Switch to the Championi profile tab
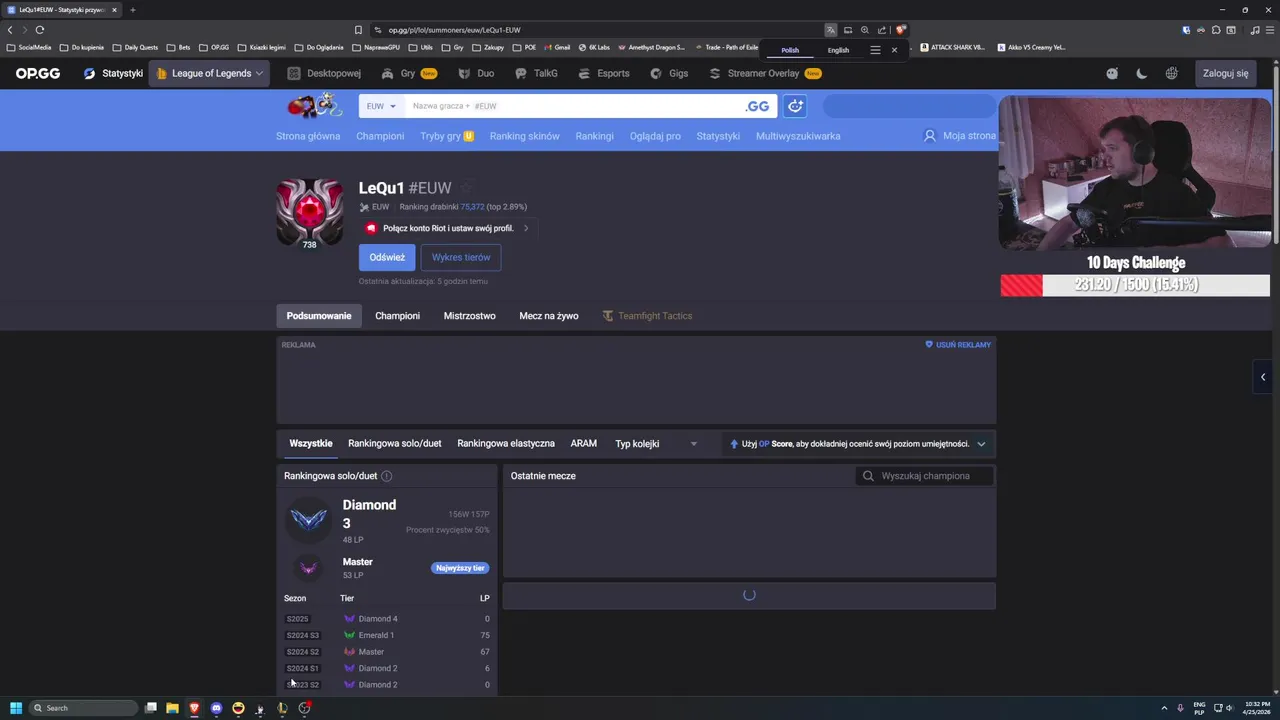Image resolution: width=1280 pixels, height=720 pixels. pyautogui.click(x=397, y=316)
